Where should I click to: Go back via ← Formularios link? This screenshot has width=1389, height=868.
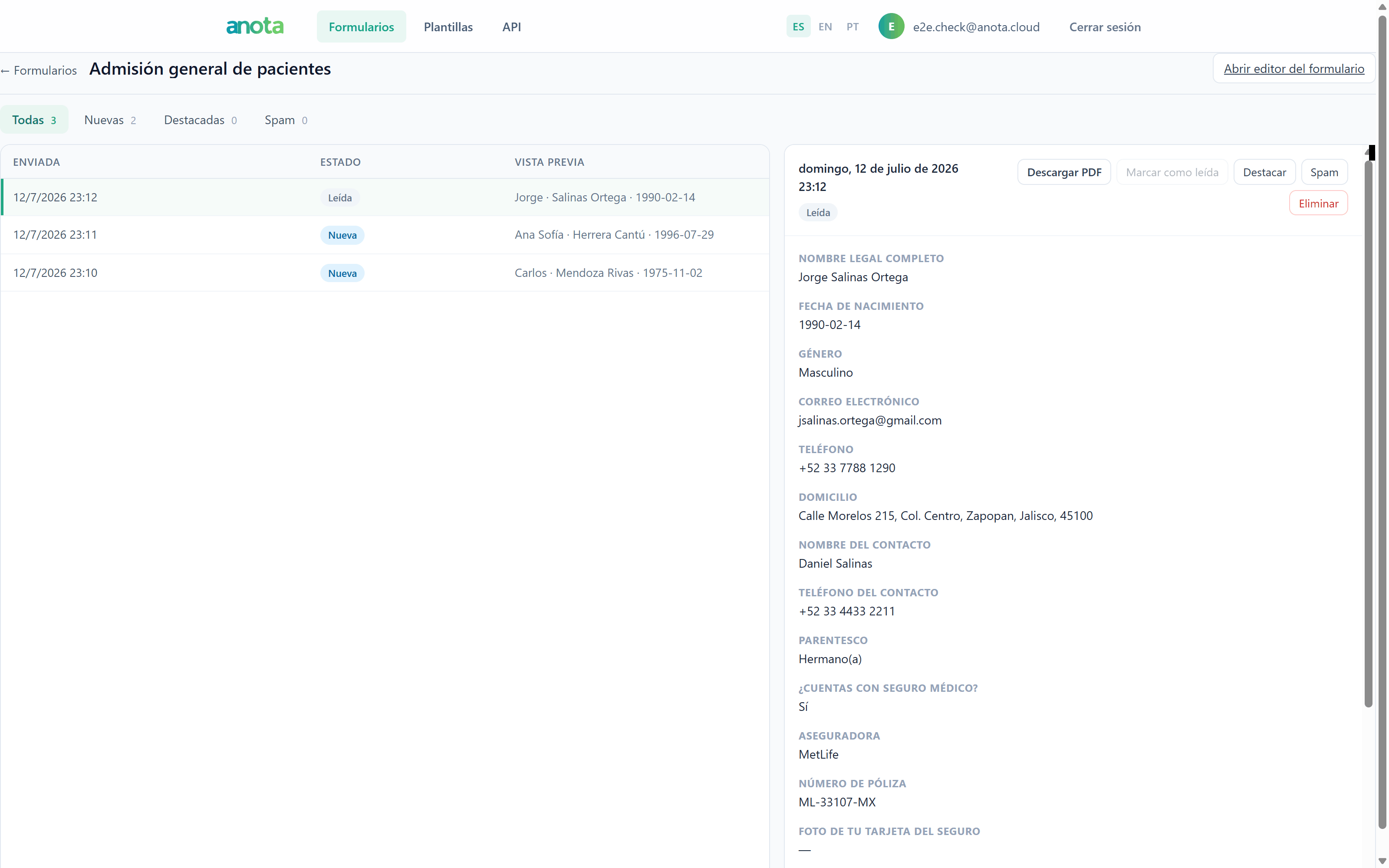point(39,70)
